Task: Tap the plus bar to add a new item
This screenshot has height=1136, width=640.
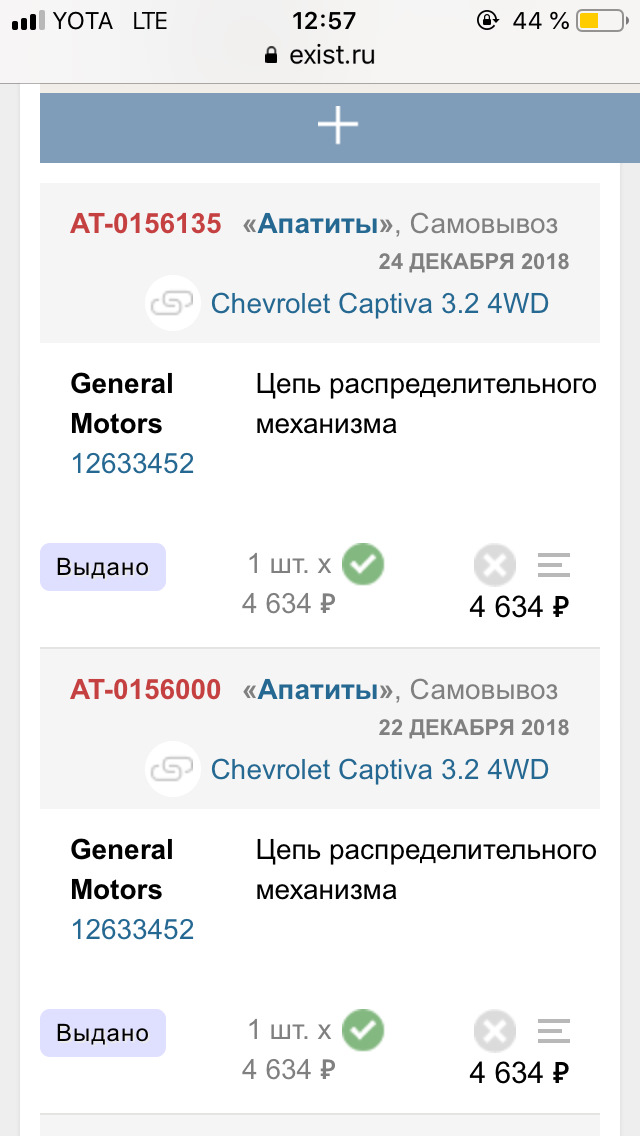Action: (337, 126)
